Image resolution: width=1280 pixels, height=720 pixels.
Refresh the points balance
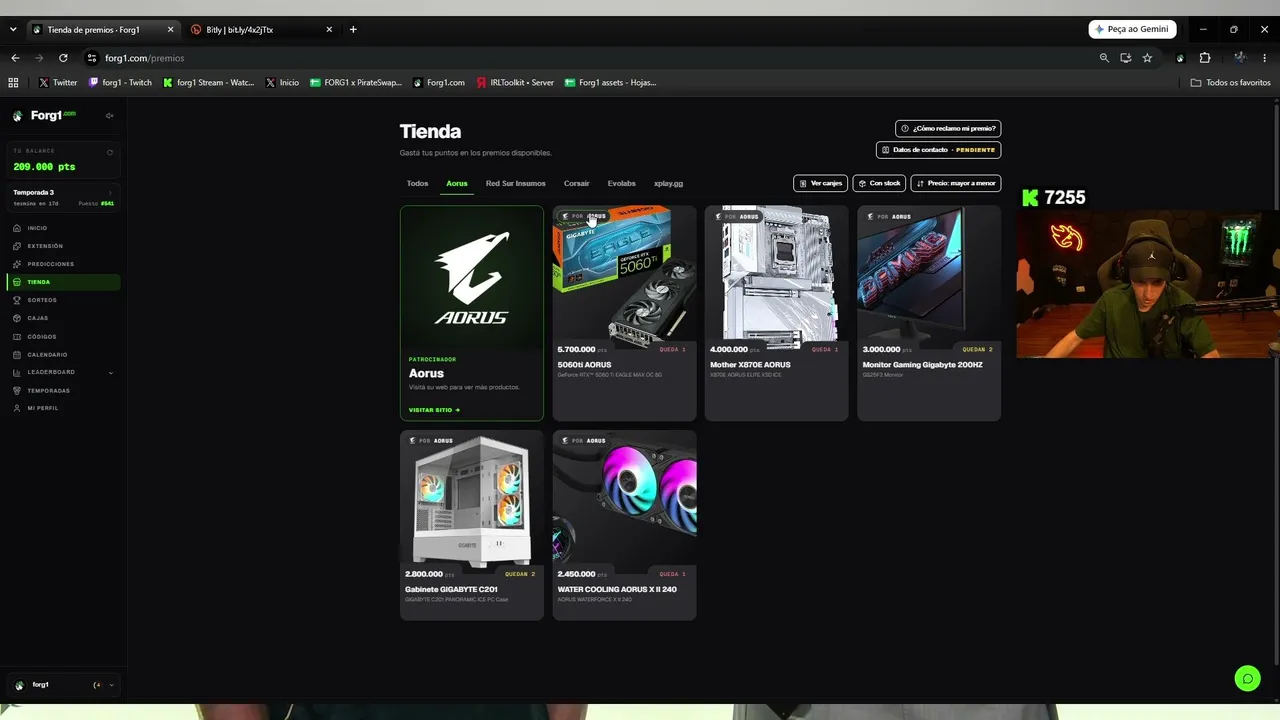(x=110, y=152)
